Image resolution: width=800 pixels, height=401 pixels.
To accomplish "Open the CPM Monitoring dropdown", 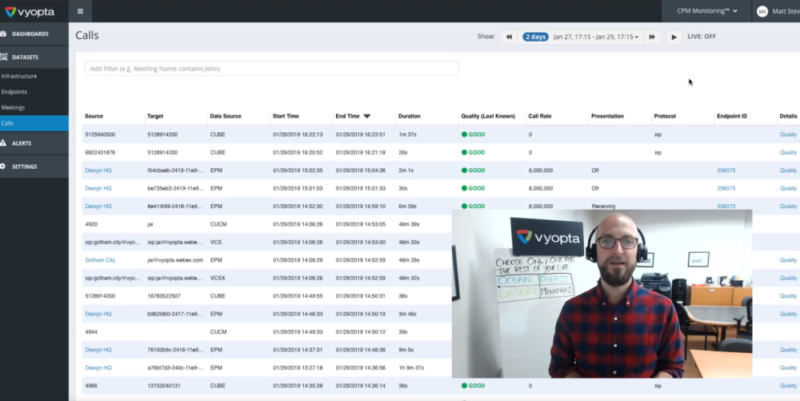I will point(707,11).
